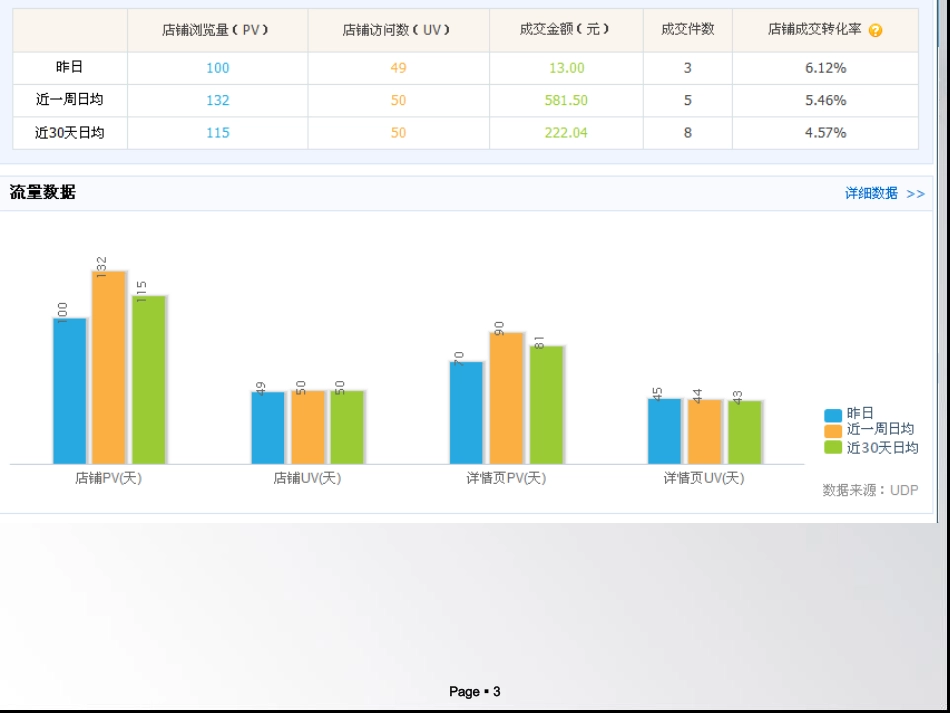The height and width of the screenshot is (713, 950).
Task: Click the weekly transaction amount 581.50
Action: click(x=565, y=100)
